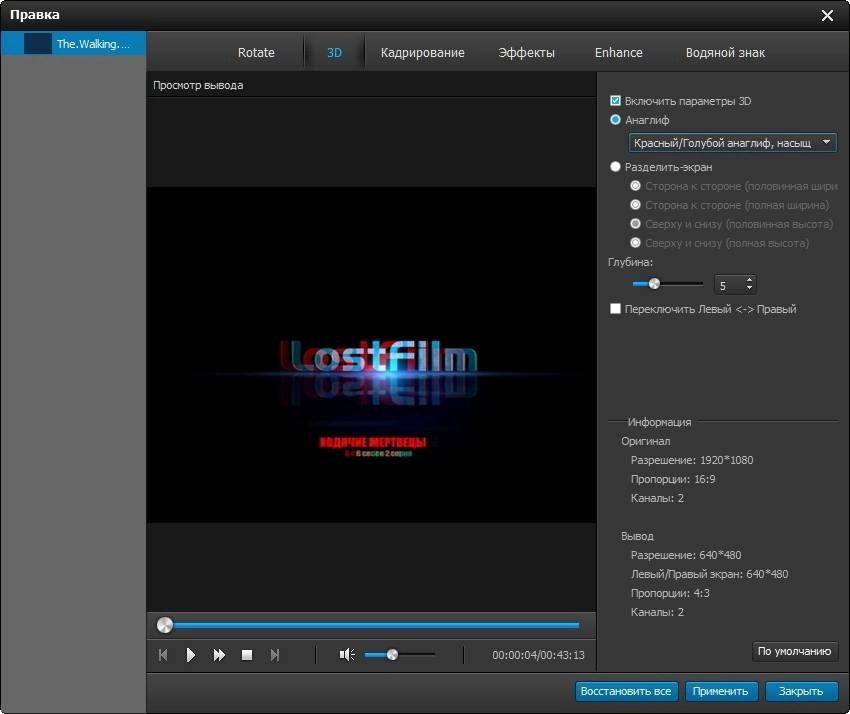
Task: Click the Левый/Правый экран: 640*480 text
Action: (x=709, y=574)
